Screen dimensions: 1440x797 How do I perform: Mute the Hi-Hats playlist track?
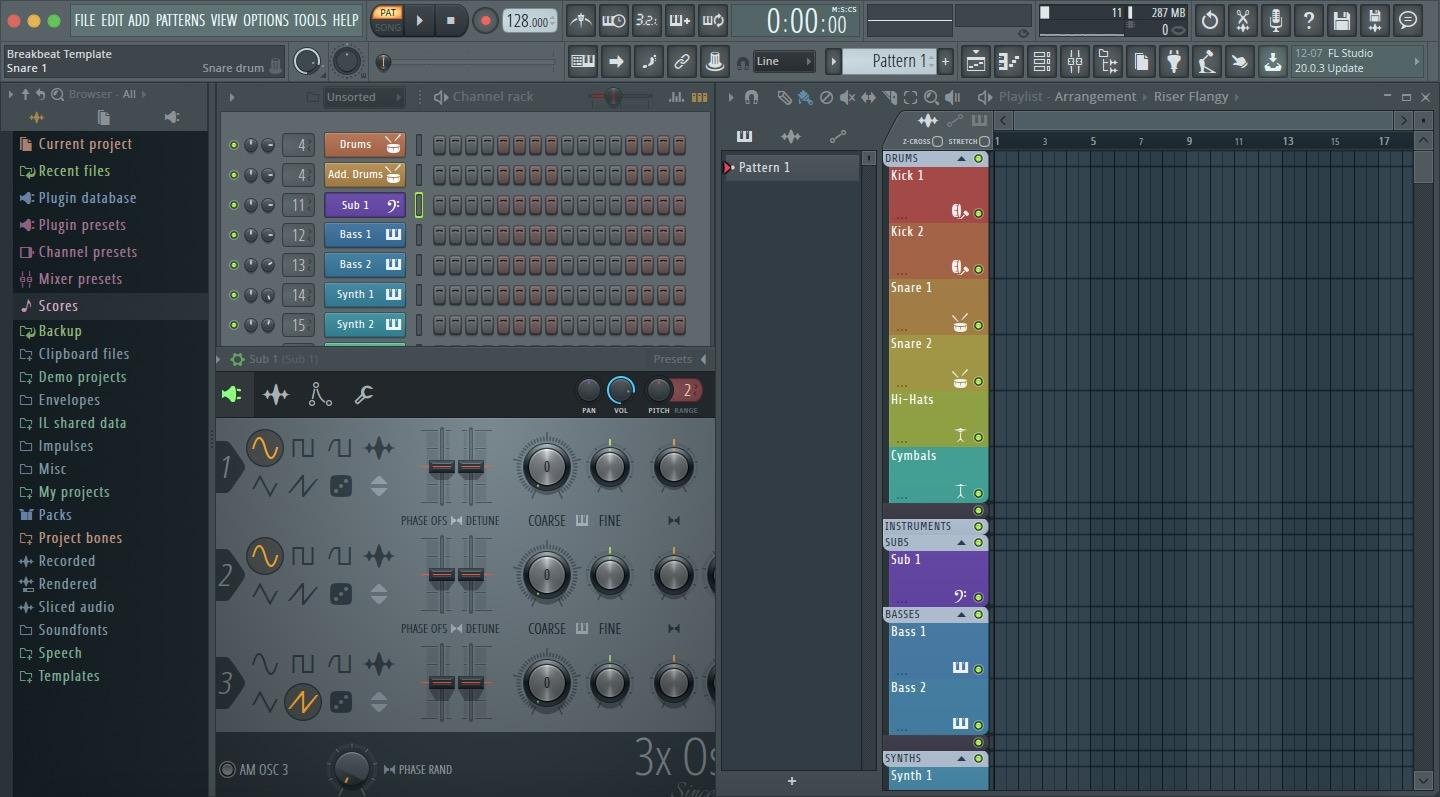[x=979, y=437]
